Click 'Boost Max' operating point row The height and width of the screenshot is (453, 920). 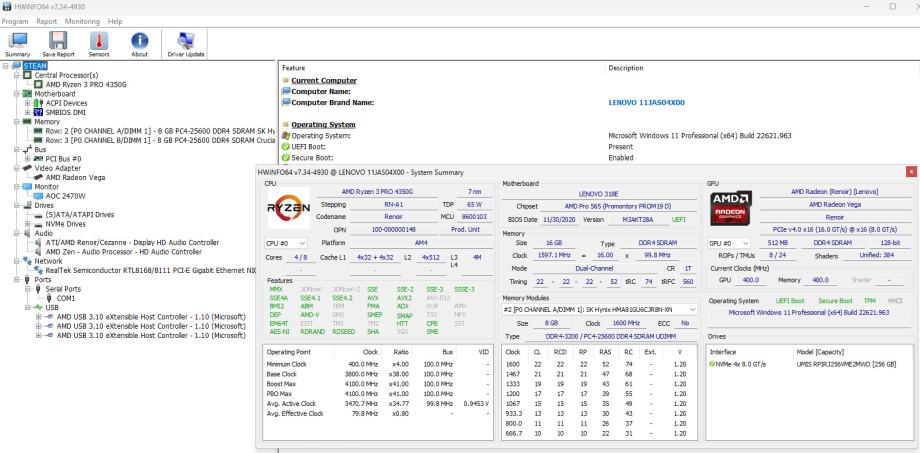(378, 384)
